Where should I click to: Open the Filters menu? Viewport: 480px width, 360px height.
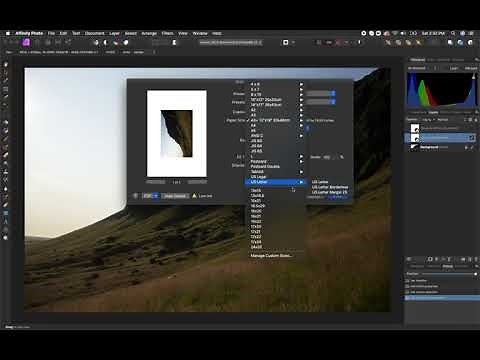pyautogui.click(x=167, y=33)
